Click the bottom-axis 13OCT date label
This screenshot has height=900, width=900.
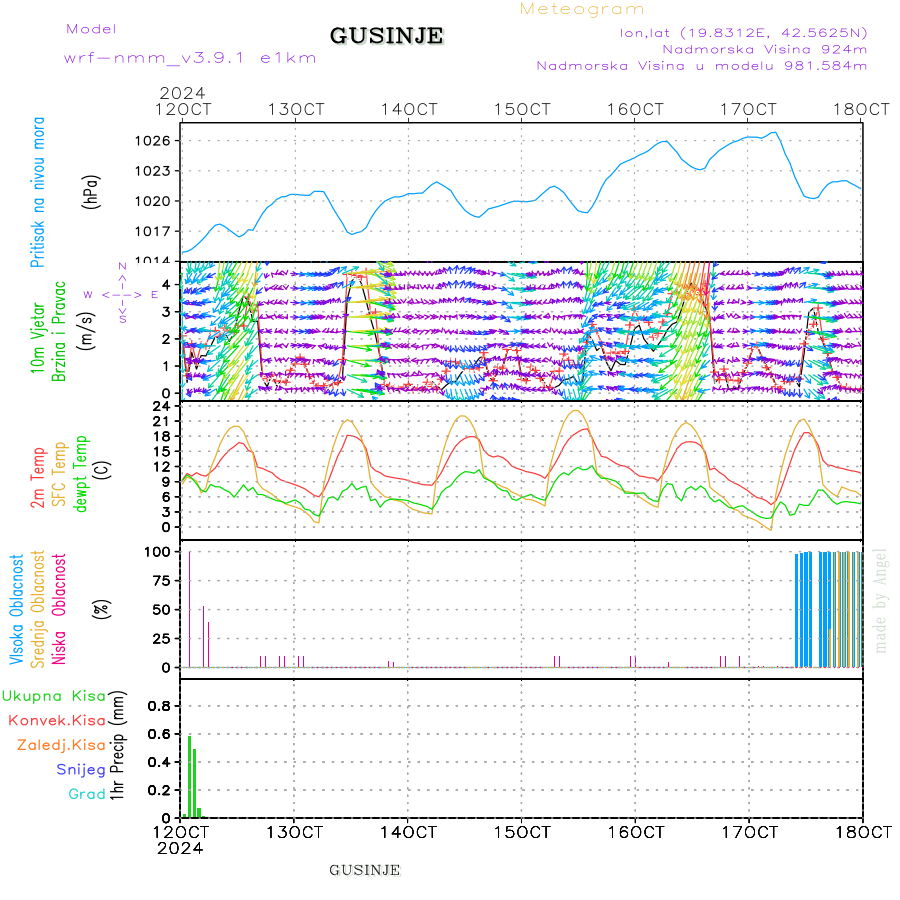click(294, 832)
